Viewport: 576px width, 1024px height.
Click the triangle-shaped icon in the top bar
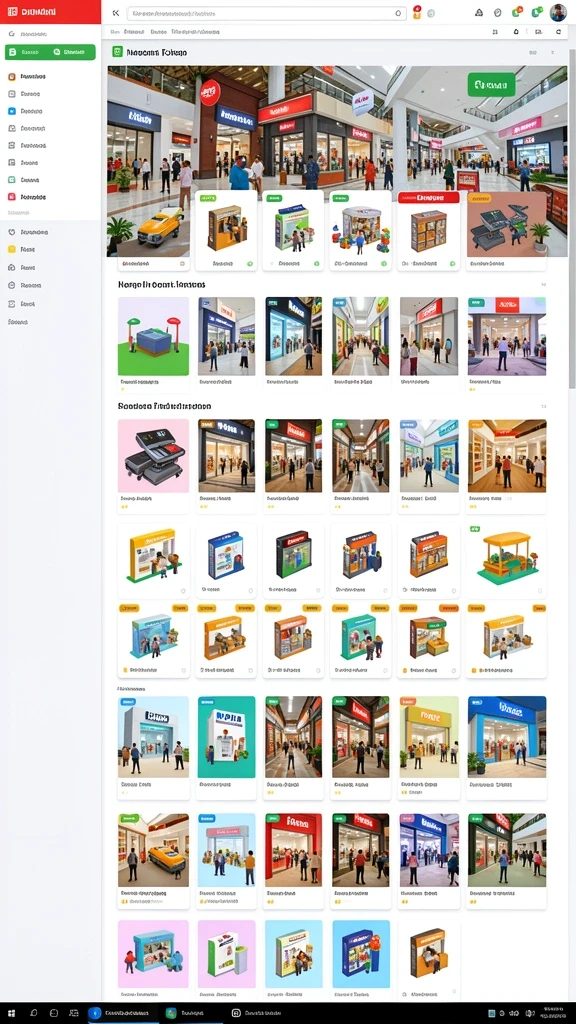point(478,12)
